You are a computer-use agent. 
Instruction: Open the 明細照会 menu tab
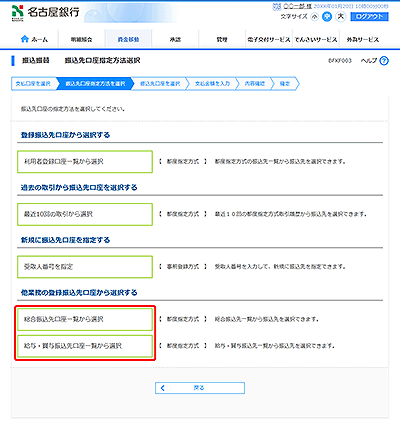pos(81,39)
